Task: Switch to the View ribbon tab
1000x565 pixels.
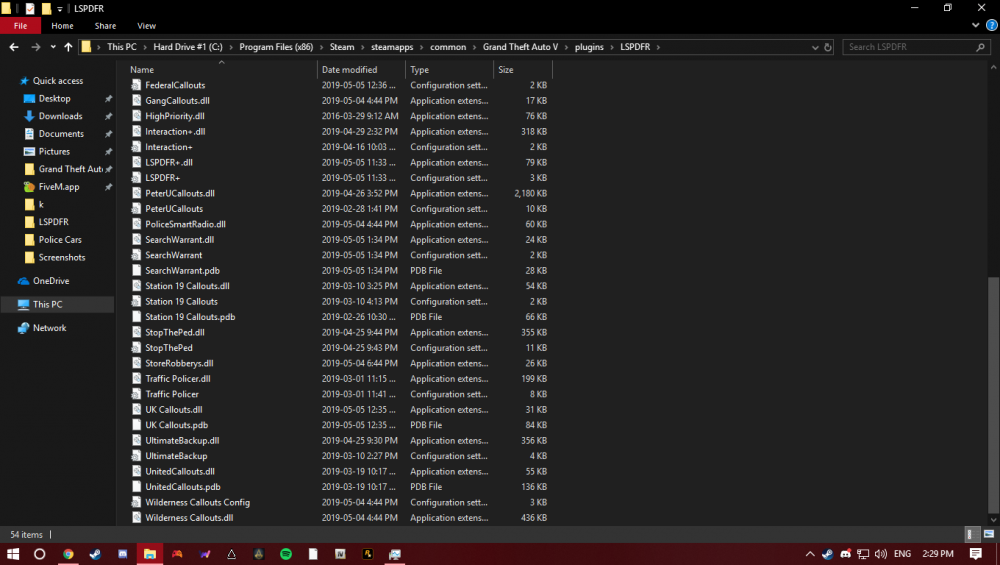Action: [147, 26]
